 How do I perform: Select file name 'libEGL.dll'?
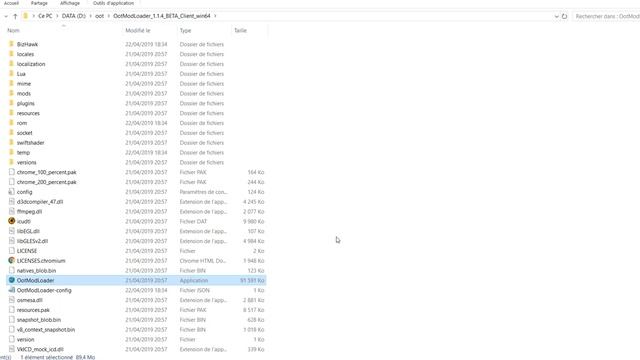pyautogui.click(x=28, y=231)
